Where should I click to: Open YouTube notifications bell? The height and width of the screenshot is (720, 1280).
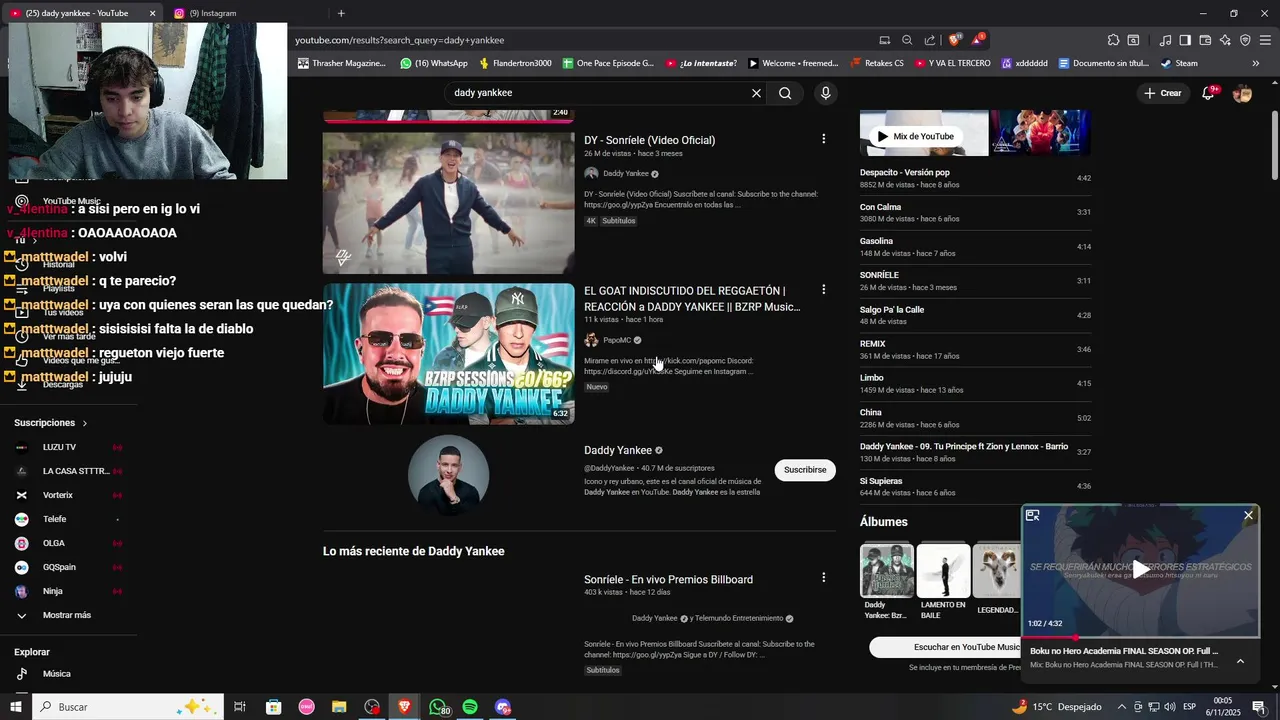pyautogui.click(x=1208, y=93)
